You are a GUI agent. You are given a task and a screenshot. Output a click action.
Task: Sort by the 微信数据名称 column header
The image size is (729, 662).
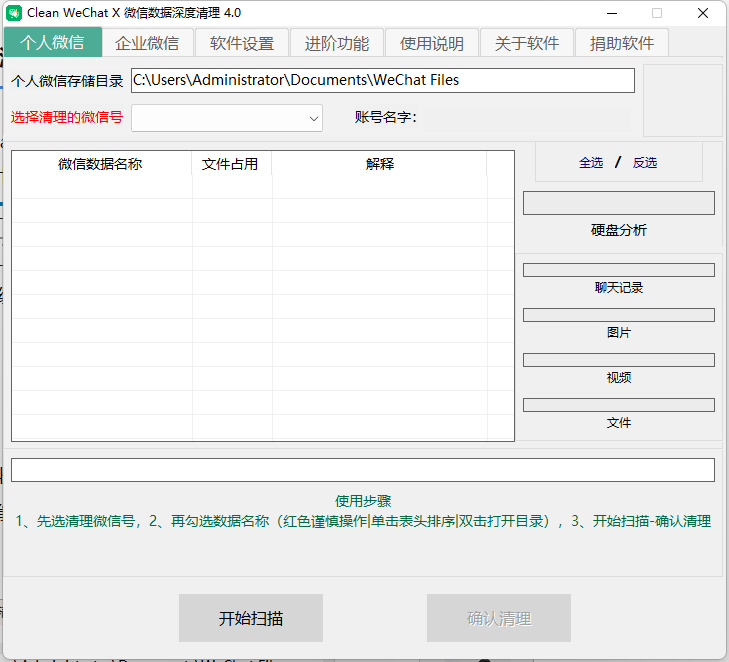100,164
